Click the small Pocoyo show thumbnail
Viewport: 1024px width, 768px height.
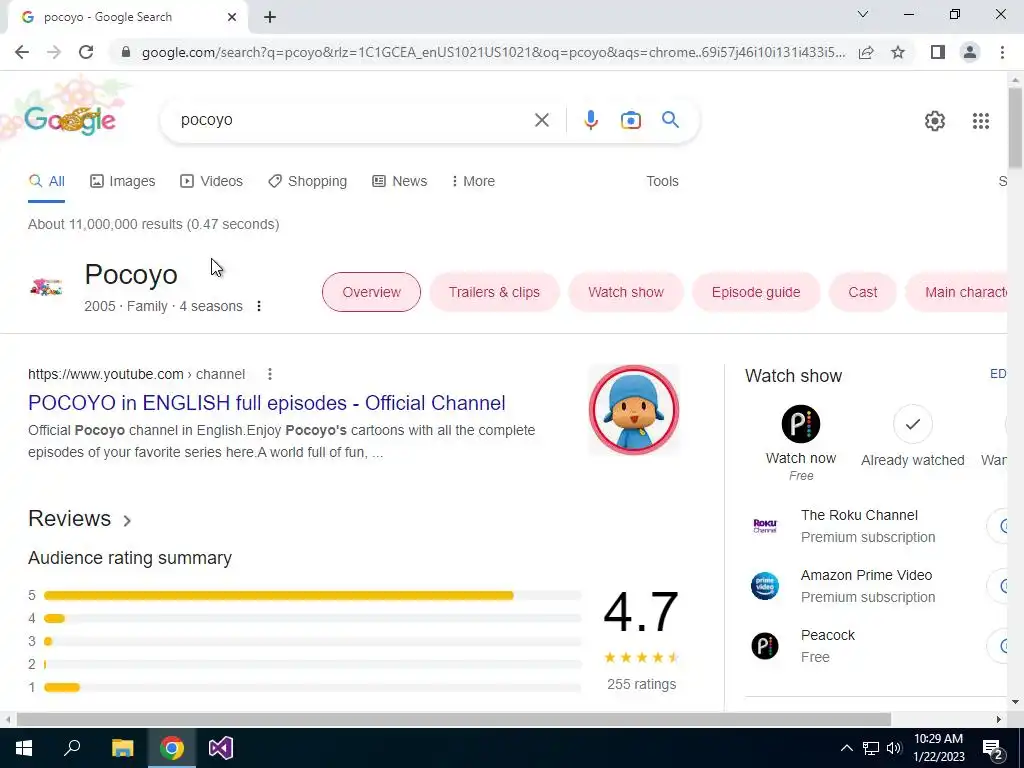click(46, 287)
